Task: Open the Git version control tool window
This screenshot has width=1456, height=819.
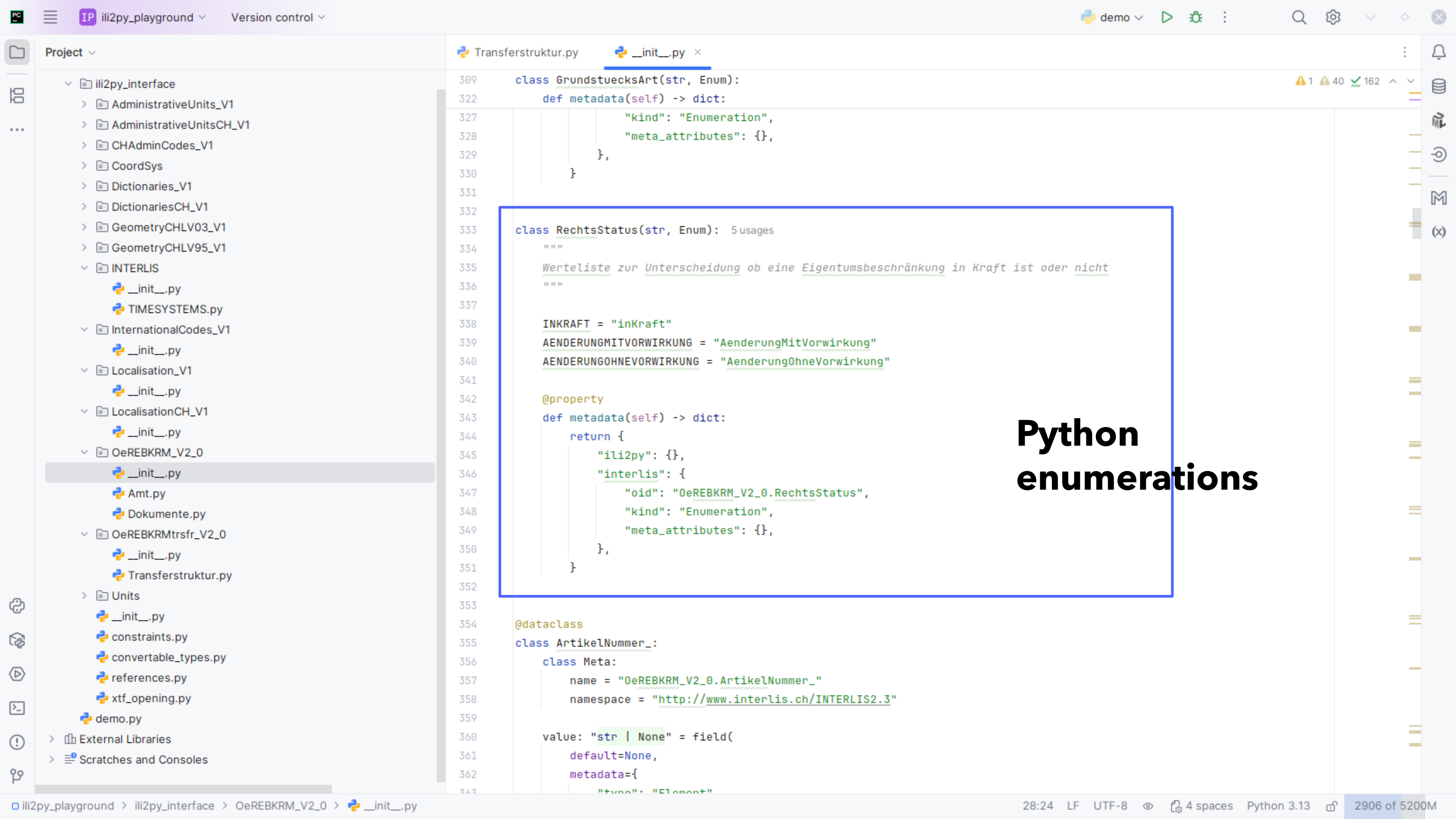Action: coord(17,775)
